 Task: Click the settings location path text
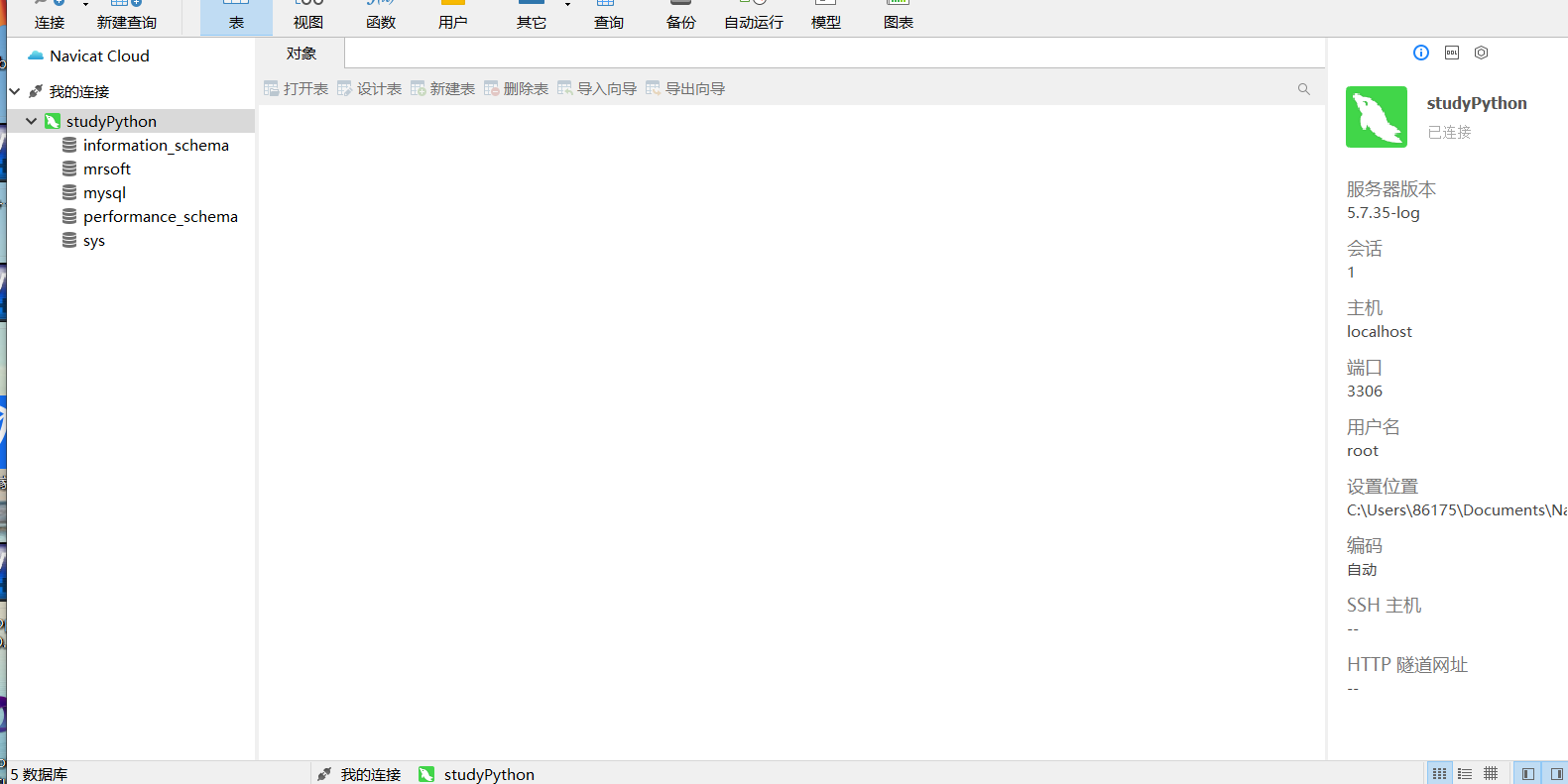[1457, 510]
